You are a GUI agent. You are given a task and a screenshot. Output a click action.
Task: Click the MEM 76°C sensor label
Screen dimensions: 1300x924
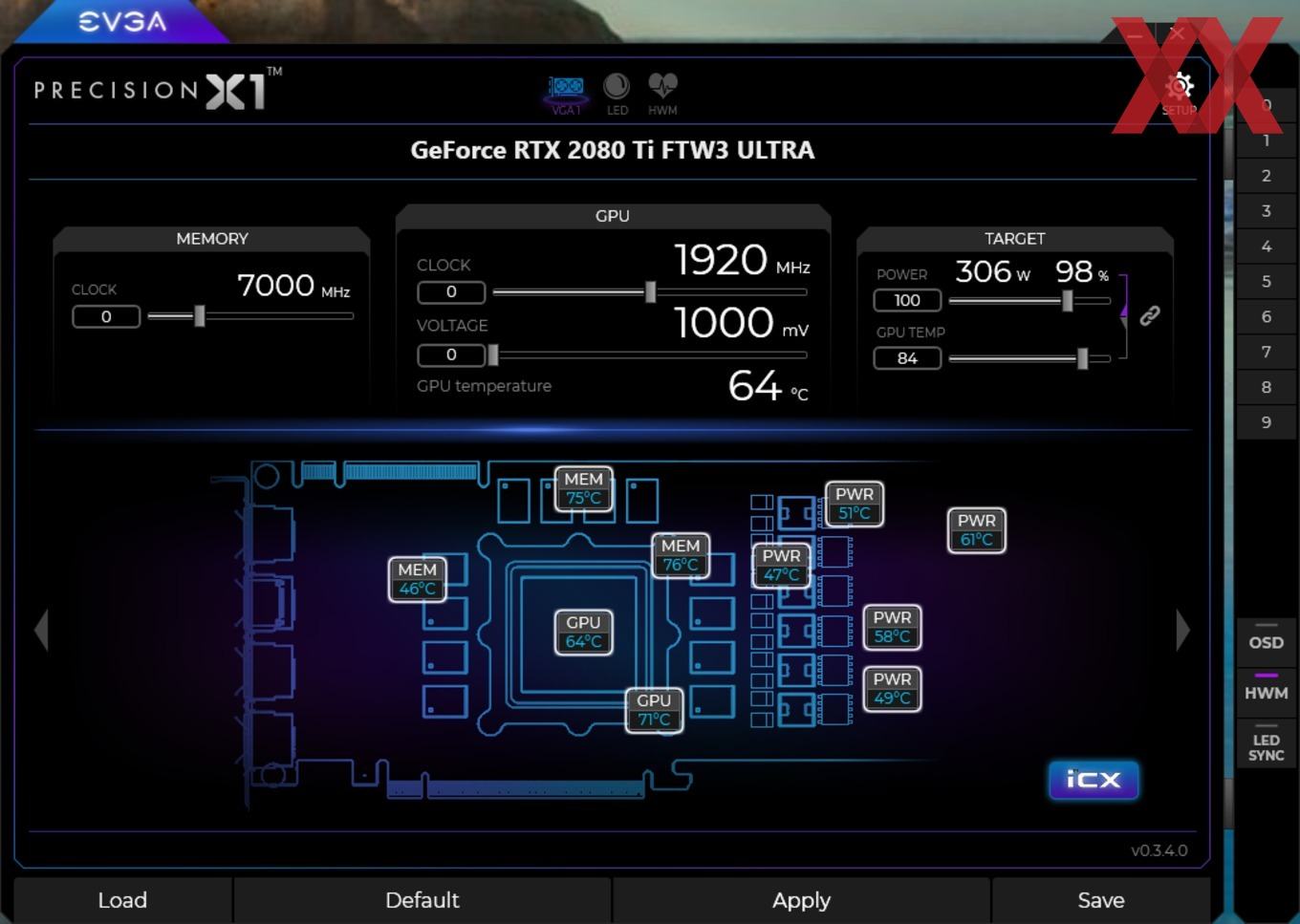681,555
